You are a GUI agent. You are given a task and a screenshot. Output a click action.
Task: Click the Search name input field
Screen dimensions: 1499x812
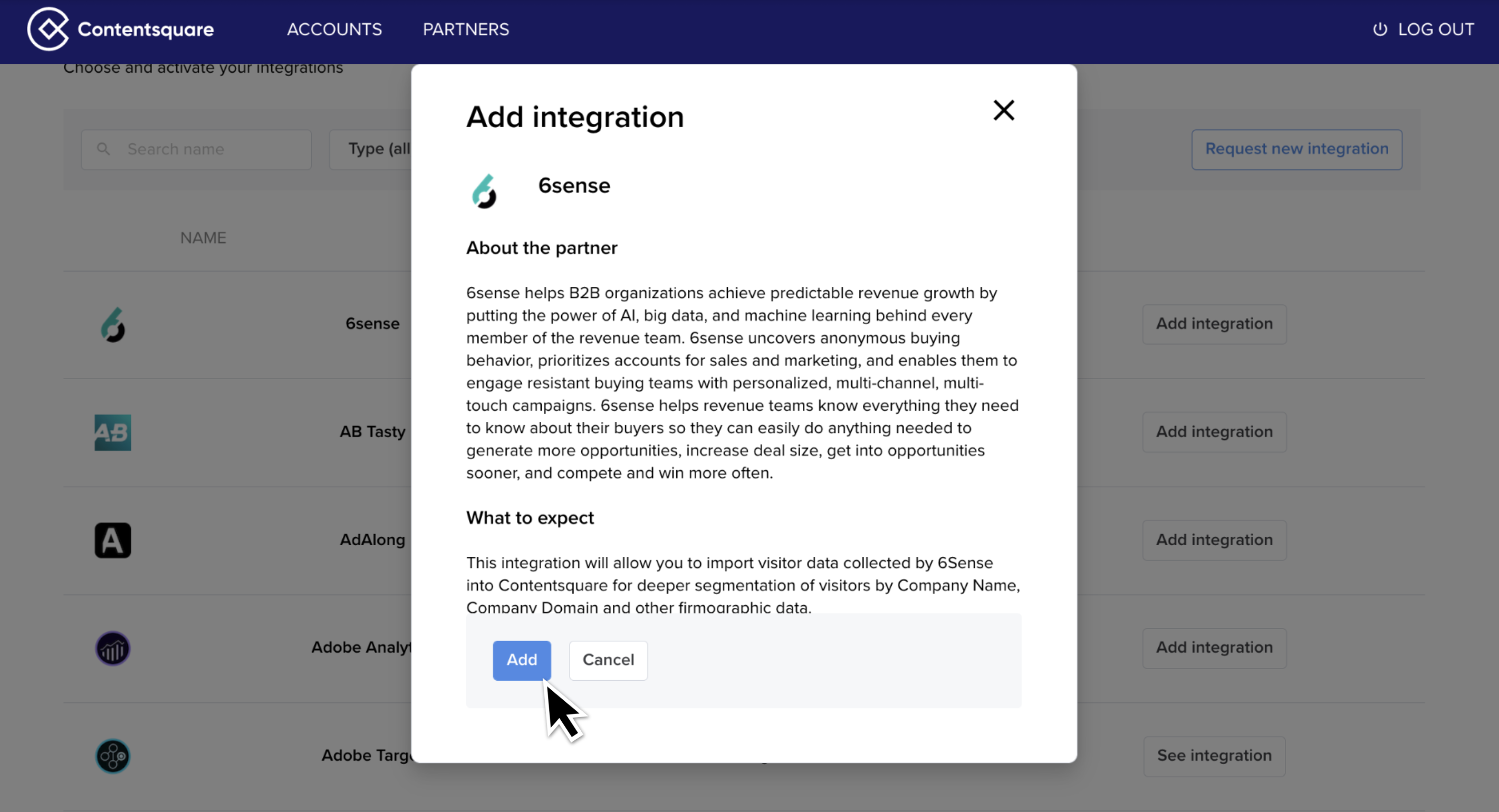pos(196,150)
